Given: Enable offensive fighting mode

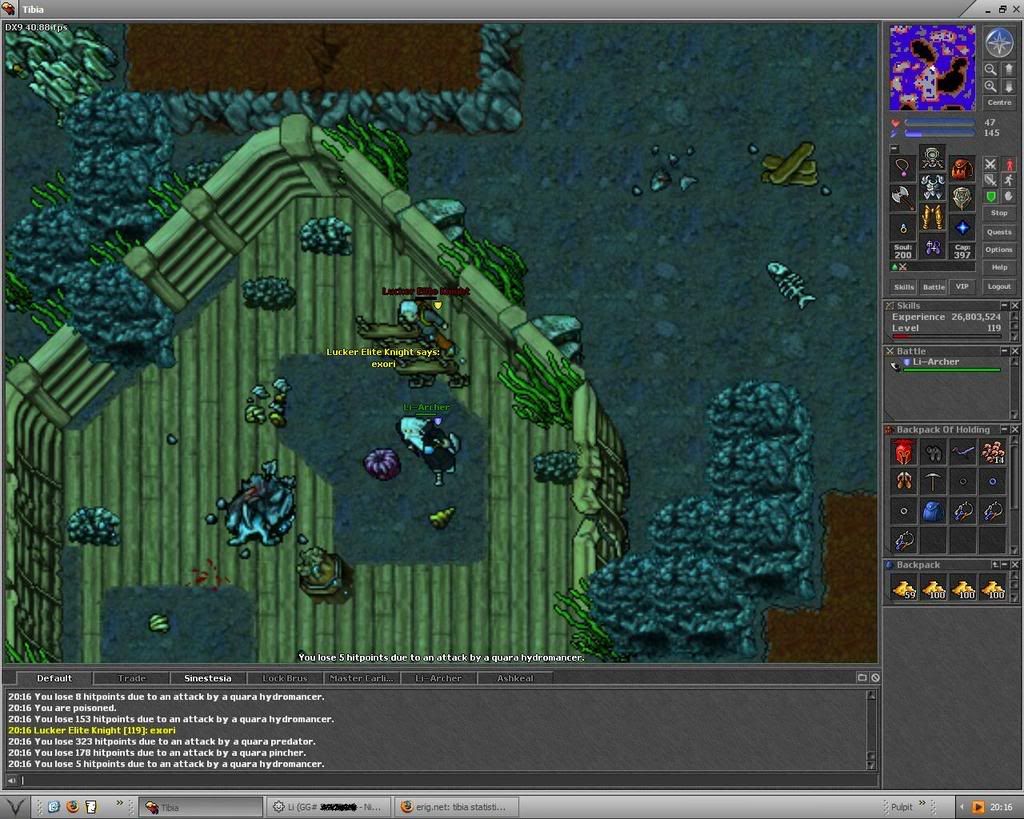Looking at the screenshot, I should pyautogui.click(x=991, y=165).
